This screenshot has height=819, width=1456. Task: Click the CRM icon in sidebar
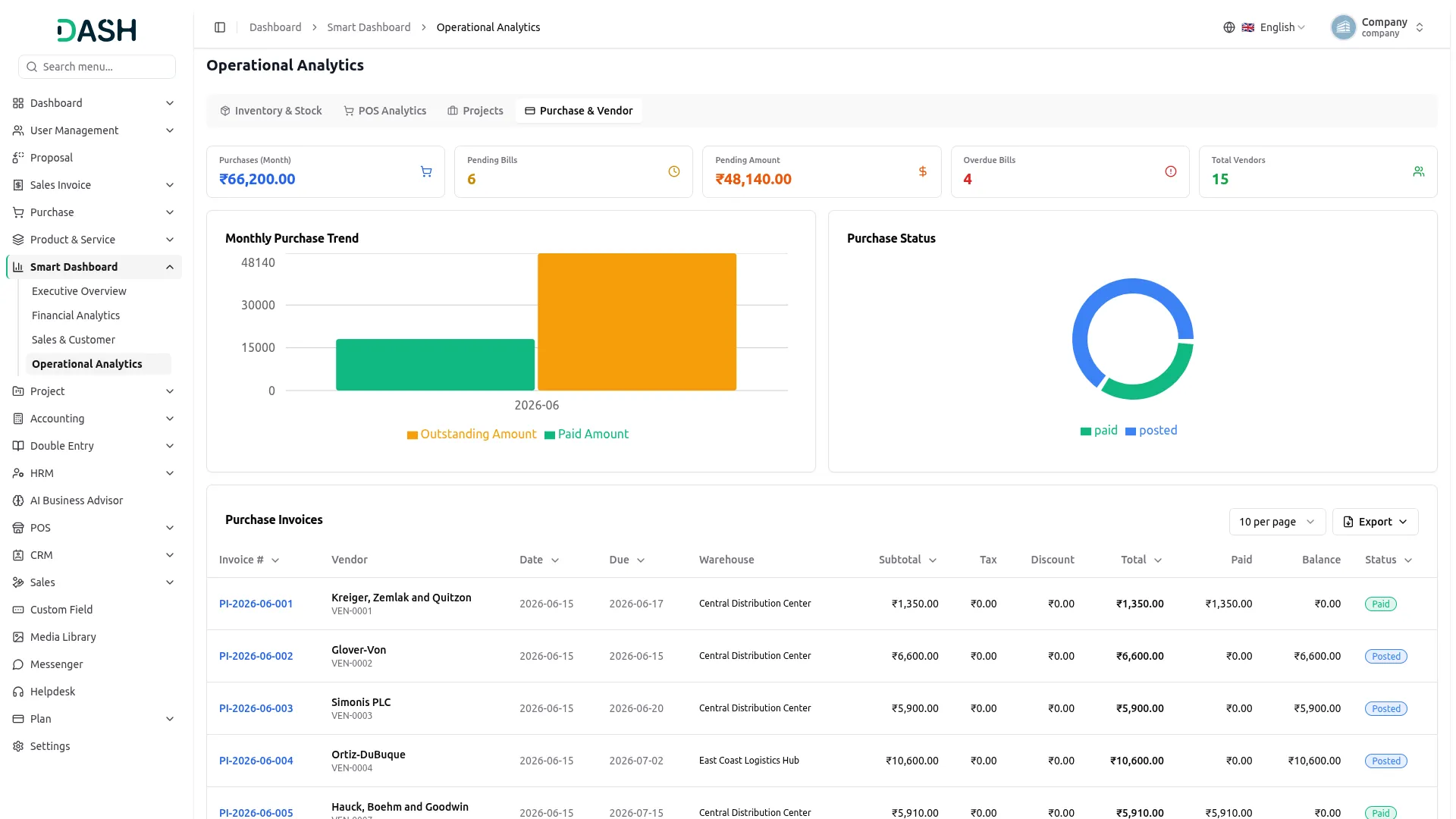pos(18,555)
